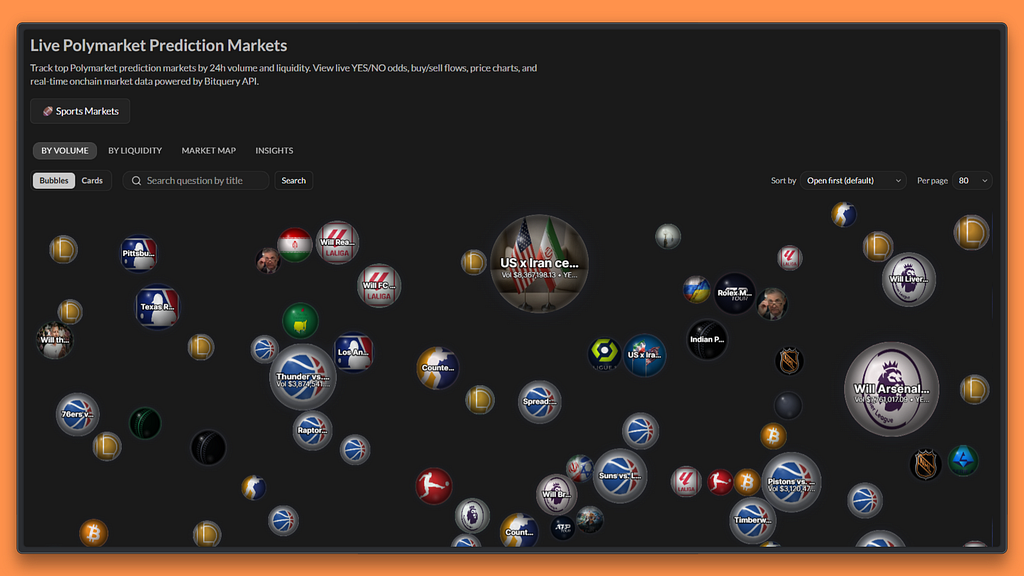1024x576 pixels.
Task: Open the Suns vs. basketball bubble
Action: (620, 475)
